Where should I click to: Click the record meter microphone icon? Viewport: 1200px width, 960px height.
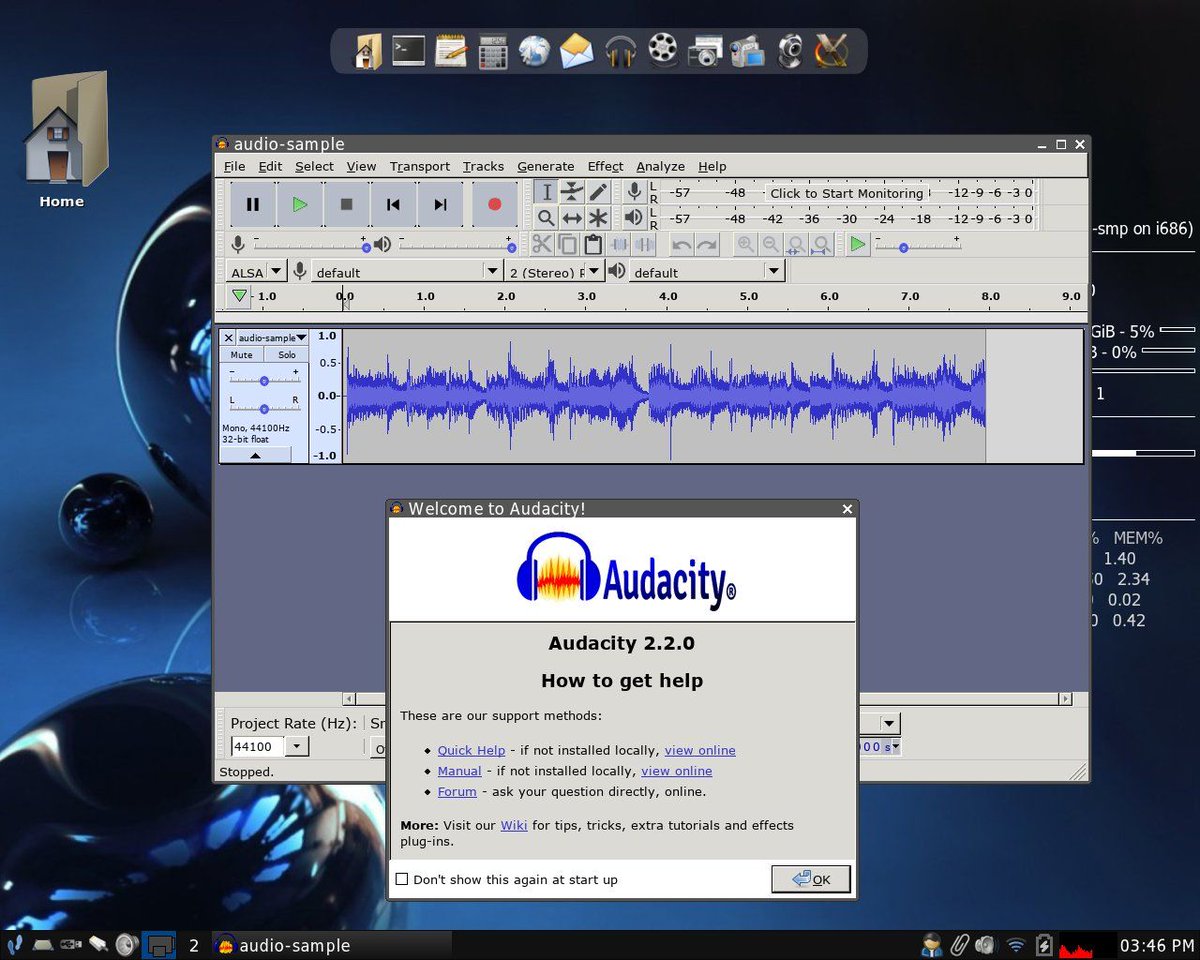tap(634, 192)
